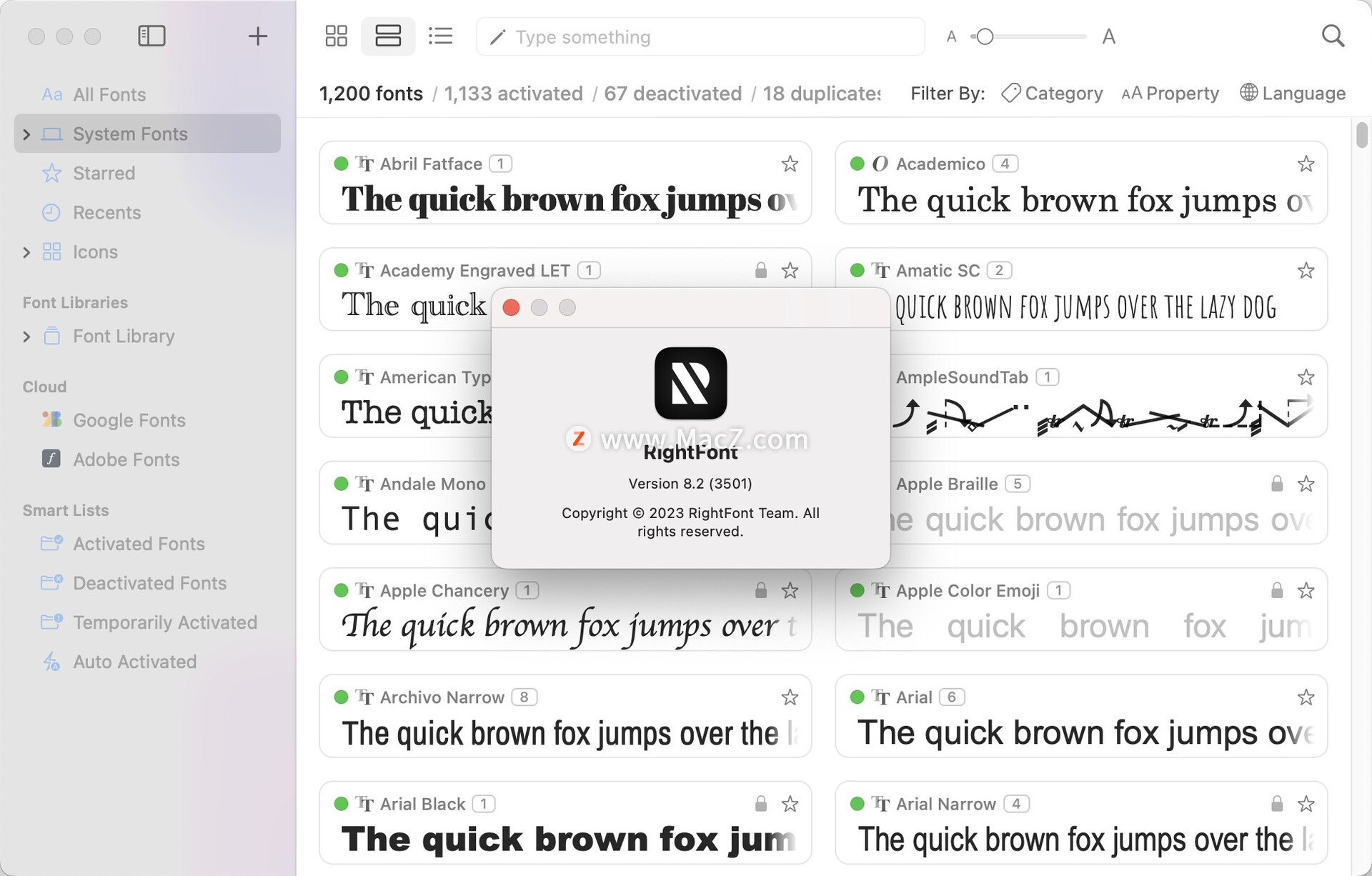Image resolution: width=1372 pixels, height=876 pixels.
Task: Star the Apple Chancery font
Action: tap(790, 590)
